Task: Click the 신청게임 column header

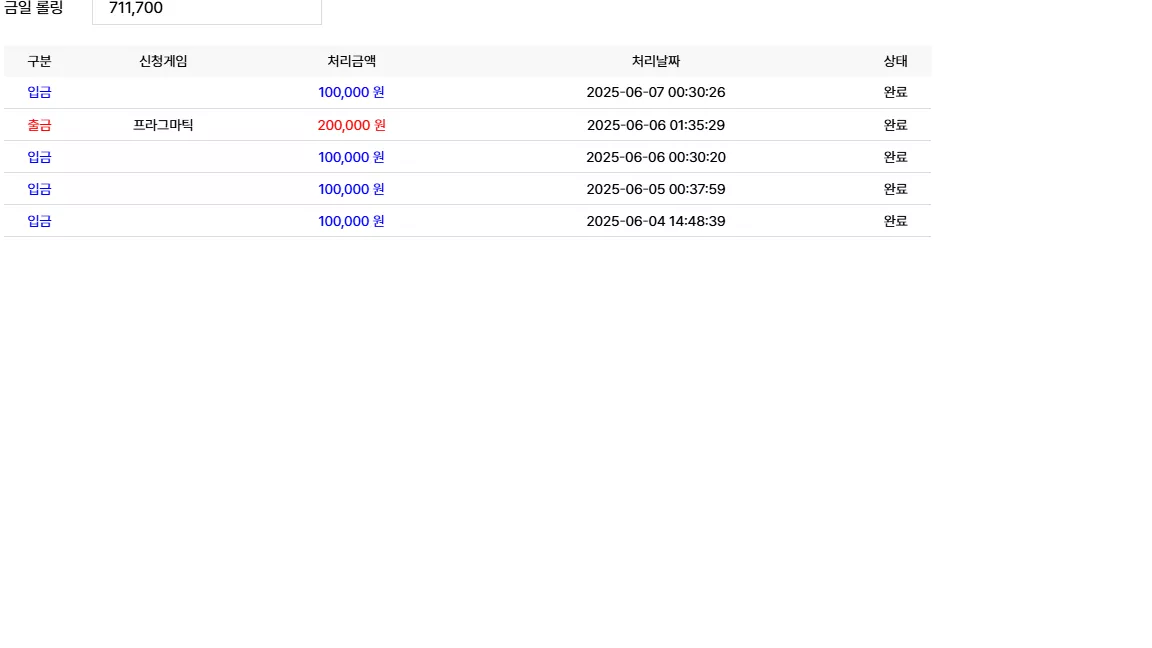Action: pyautogui.click(x=163, y=61)
